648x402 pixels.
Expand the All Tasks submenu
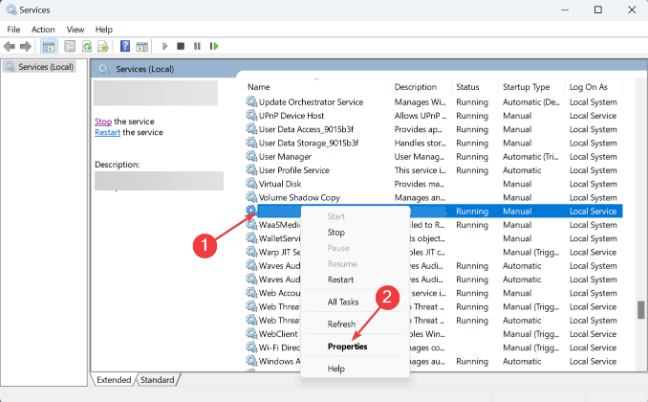click(x=344, y=302)
